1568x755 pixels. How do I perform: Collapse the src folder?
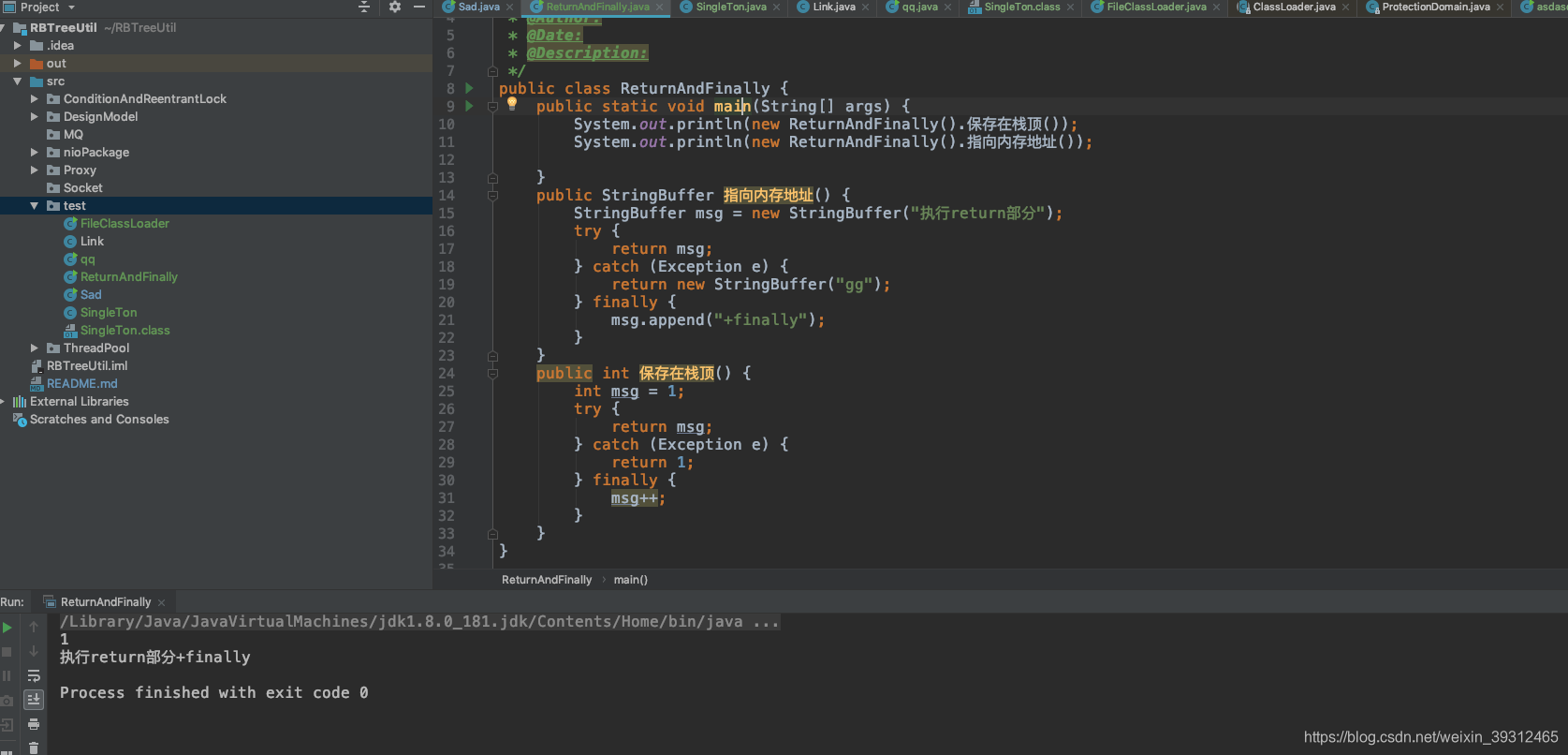click(x=17, y=81)
